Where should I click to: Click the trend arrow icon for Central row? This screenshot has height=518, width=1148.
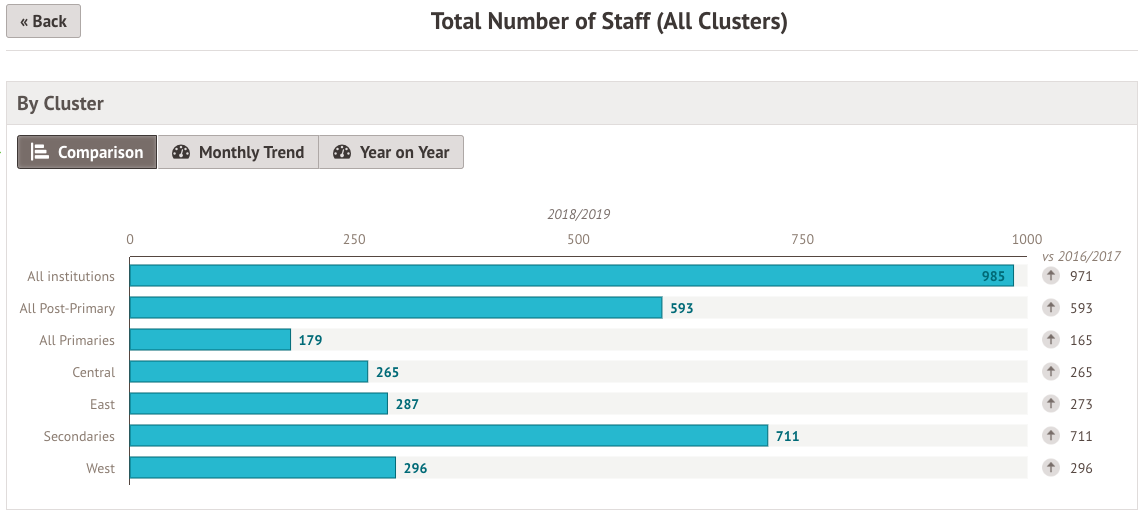(x=1050, y=372)
